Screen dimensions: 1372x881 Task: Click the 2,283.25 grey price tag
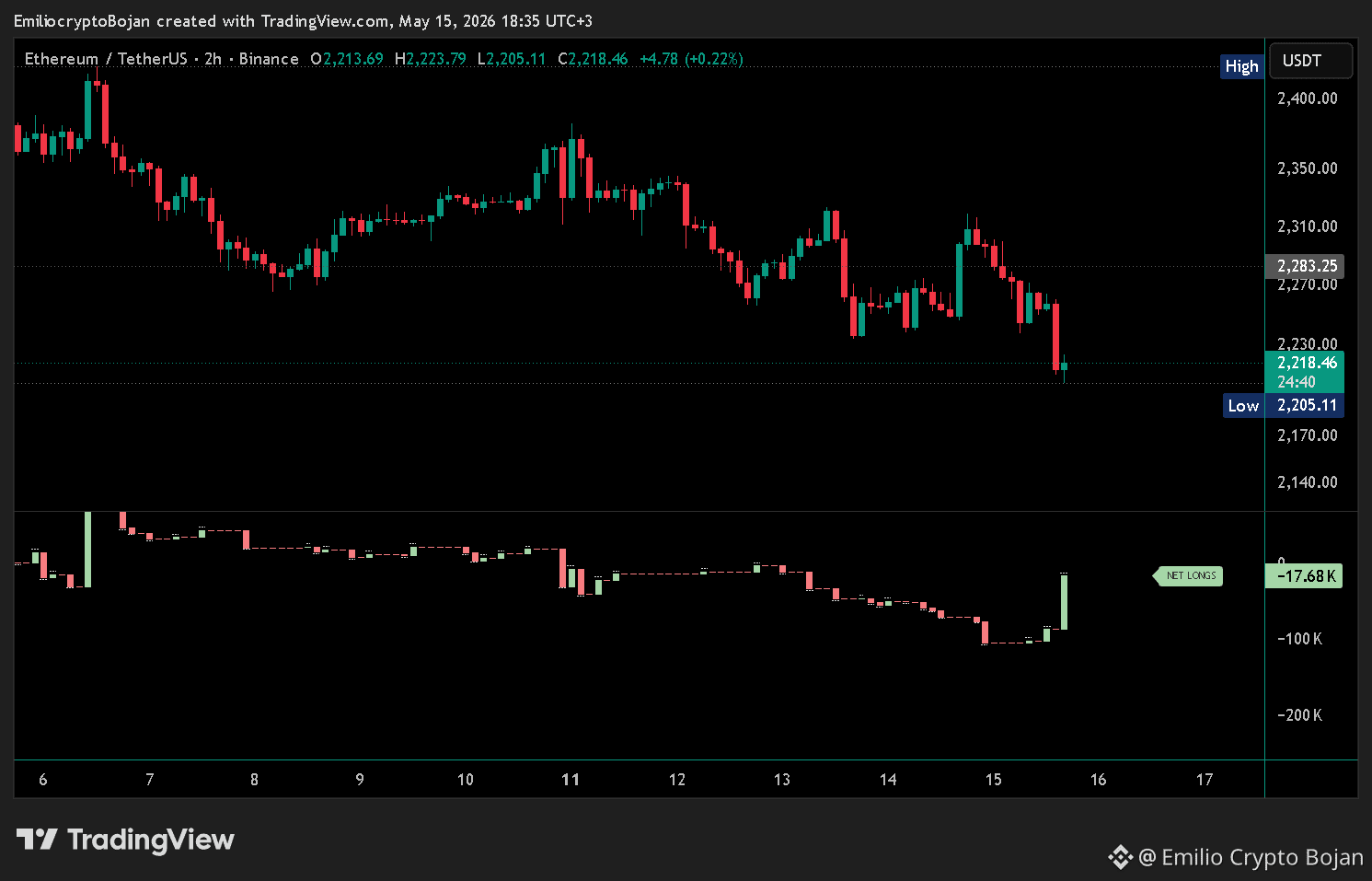1305,266
